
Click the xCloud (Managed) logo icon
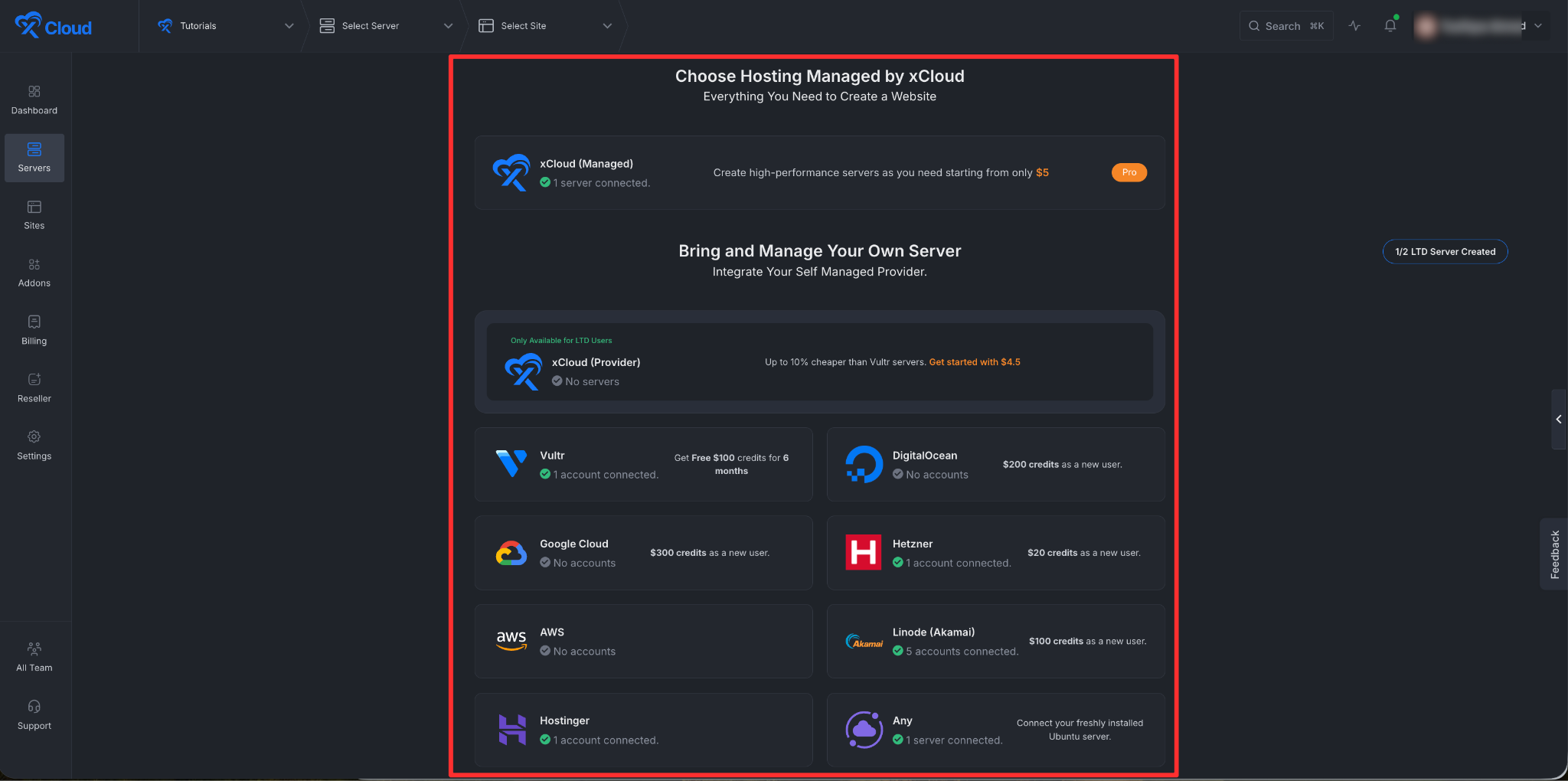511,172
